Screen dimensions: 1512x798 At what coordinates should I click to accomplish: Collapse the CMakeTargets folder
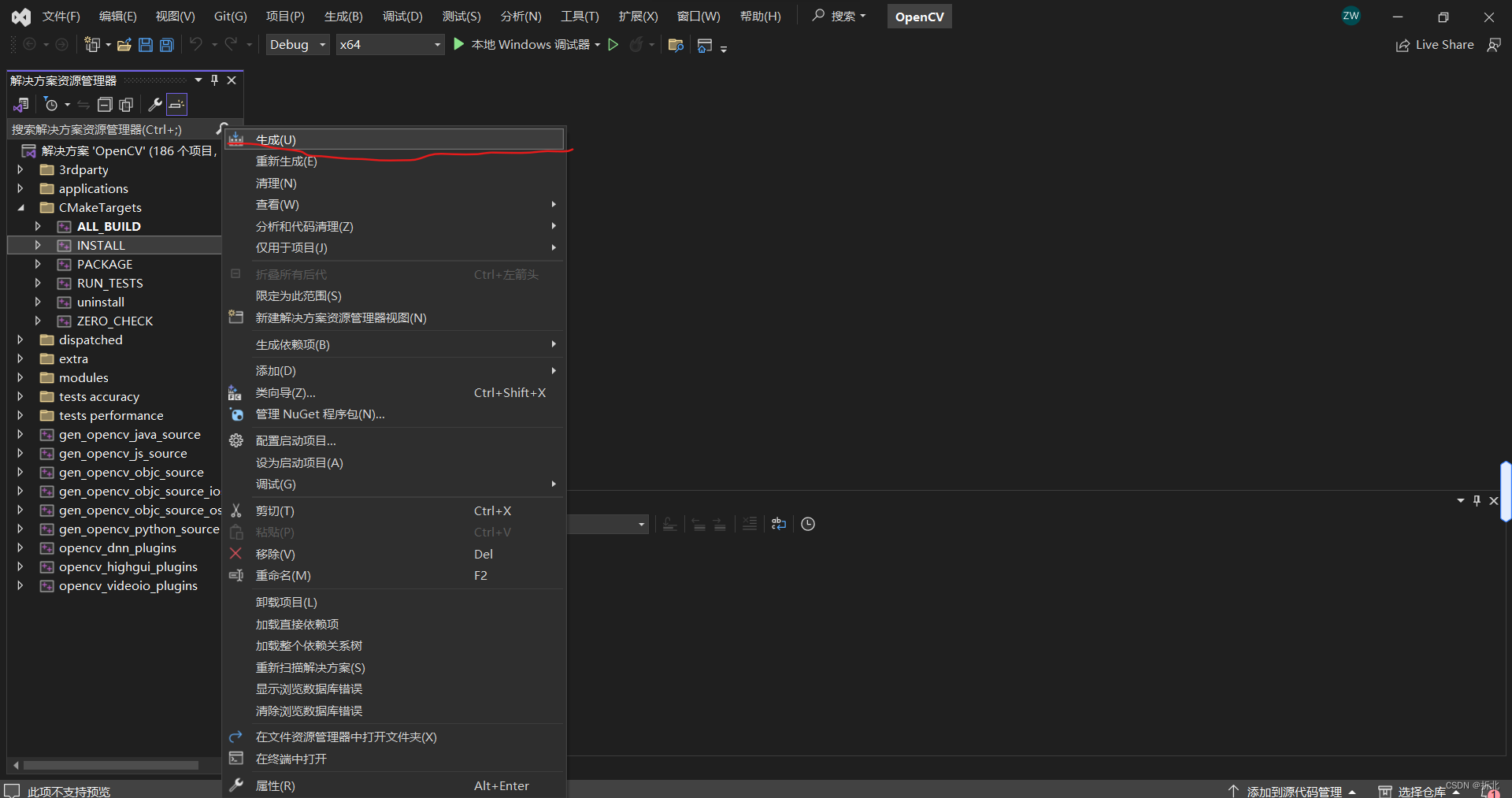coord(20,207)
